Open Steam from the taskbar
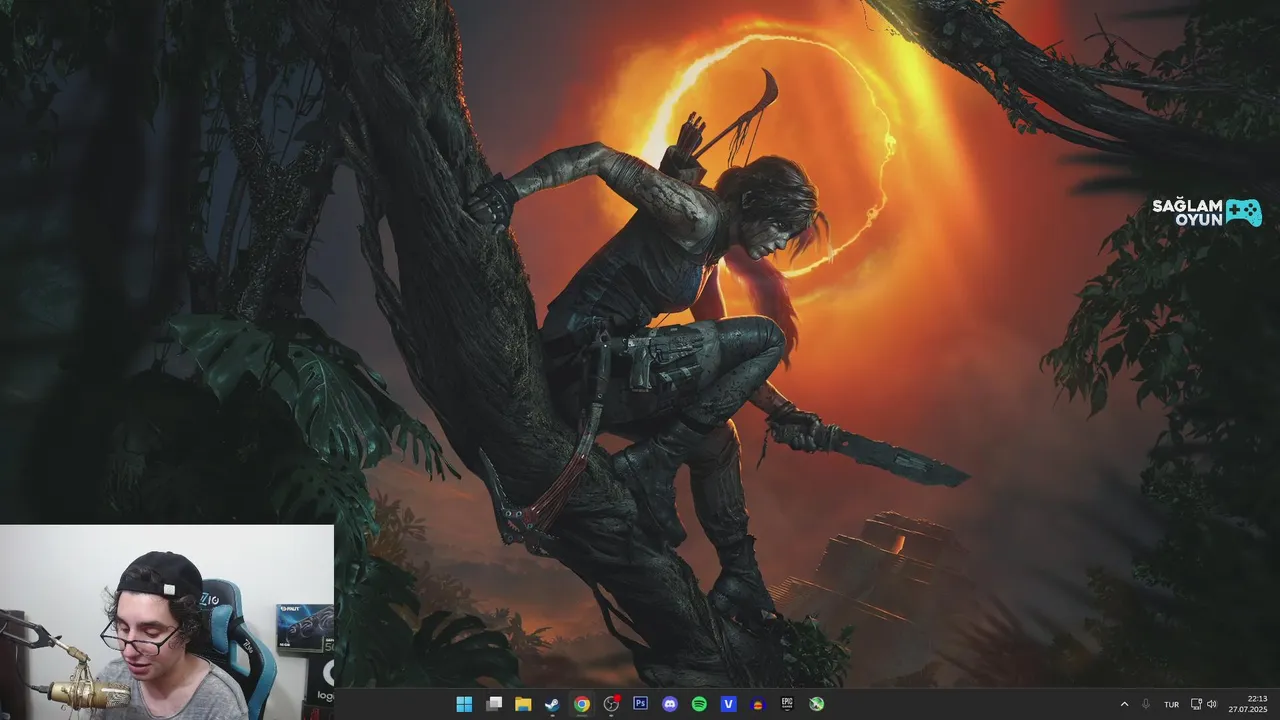The image size is (1280, 720). 552,704
